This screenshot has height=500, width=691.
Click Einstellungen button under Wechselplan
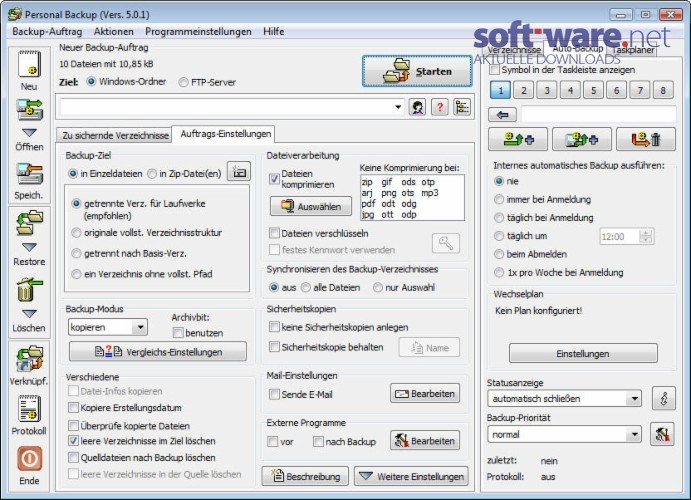tap(583, 353)
